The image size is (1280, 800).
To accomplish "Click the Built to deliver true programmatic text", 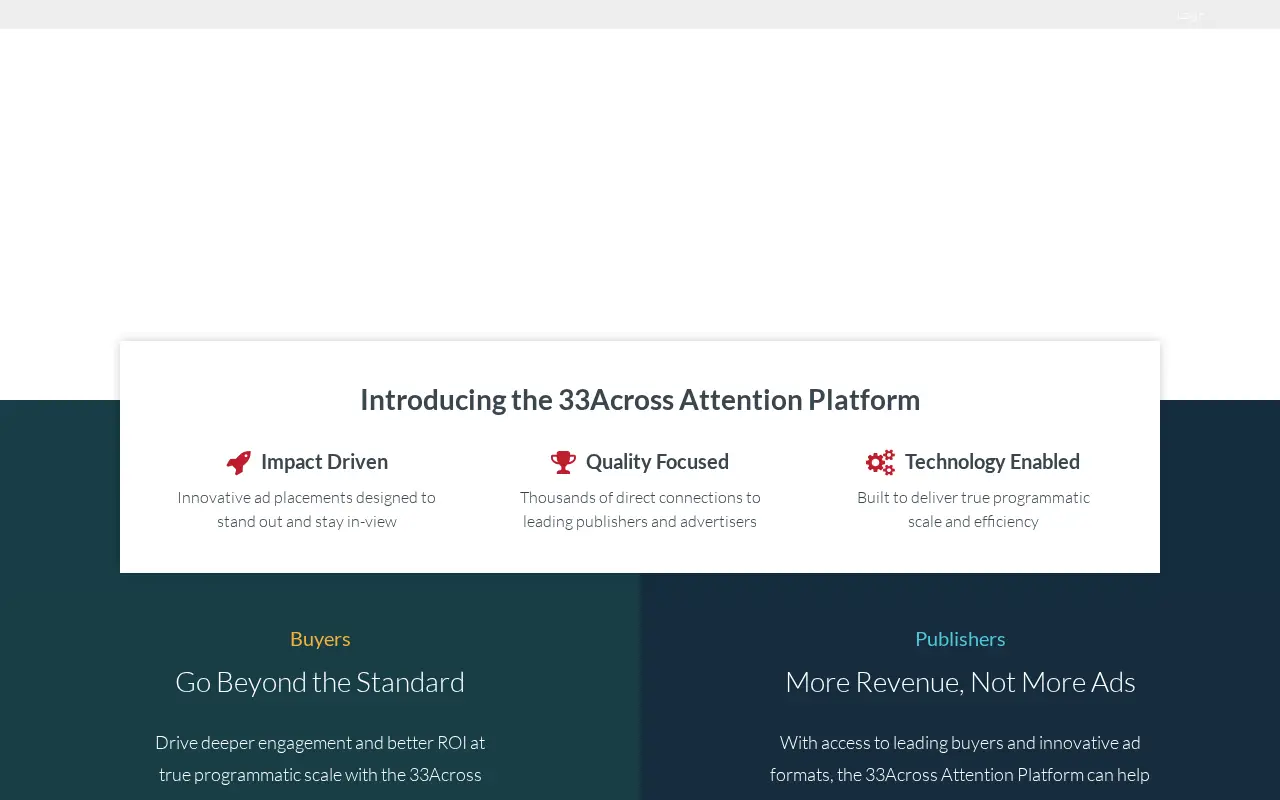I will point(973,509).
